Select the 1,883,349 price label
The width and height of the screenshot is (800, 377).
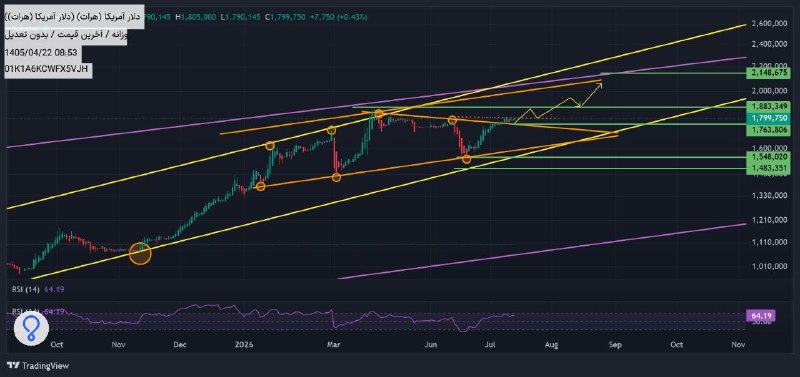pos(767,107)
